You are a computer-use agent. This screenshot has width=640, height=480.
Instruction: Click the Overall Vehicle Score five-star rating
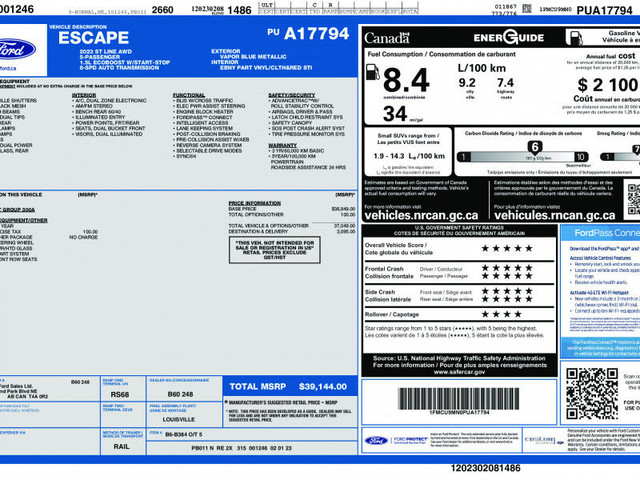pos(507,248)
